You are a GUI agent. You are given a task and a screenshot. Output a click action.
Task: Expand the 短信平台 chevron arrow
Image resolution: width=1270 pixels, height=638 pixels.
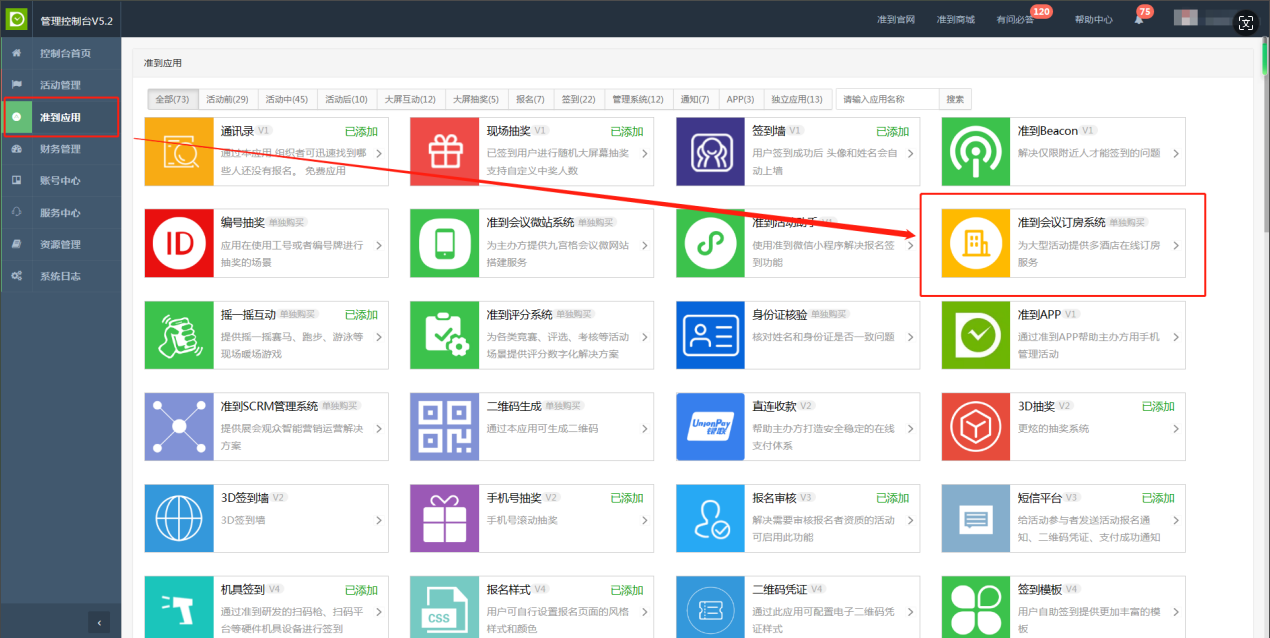point(1176,521)
